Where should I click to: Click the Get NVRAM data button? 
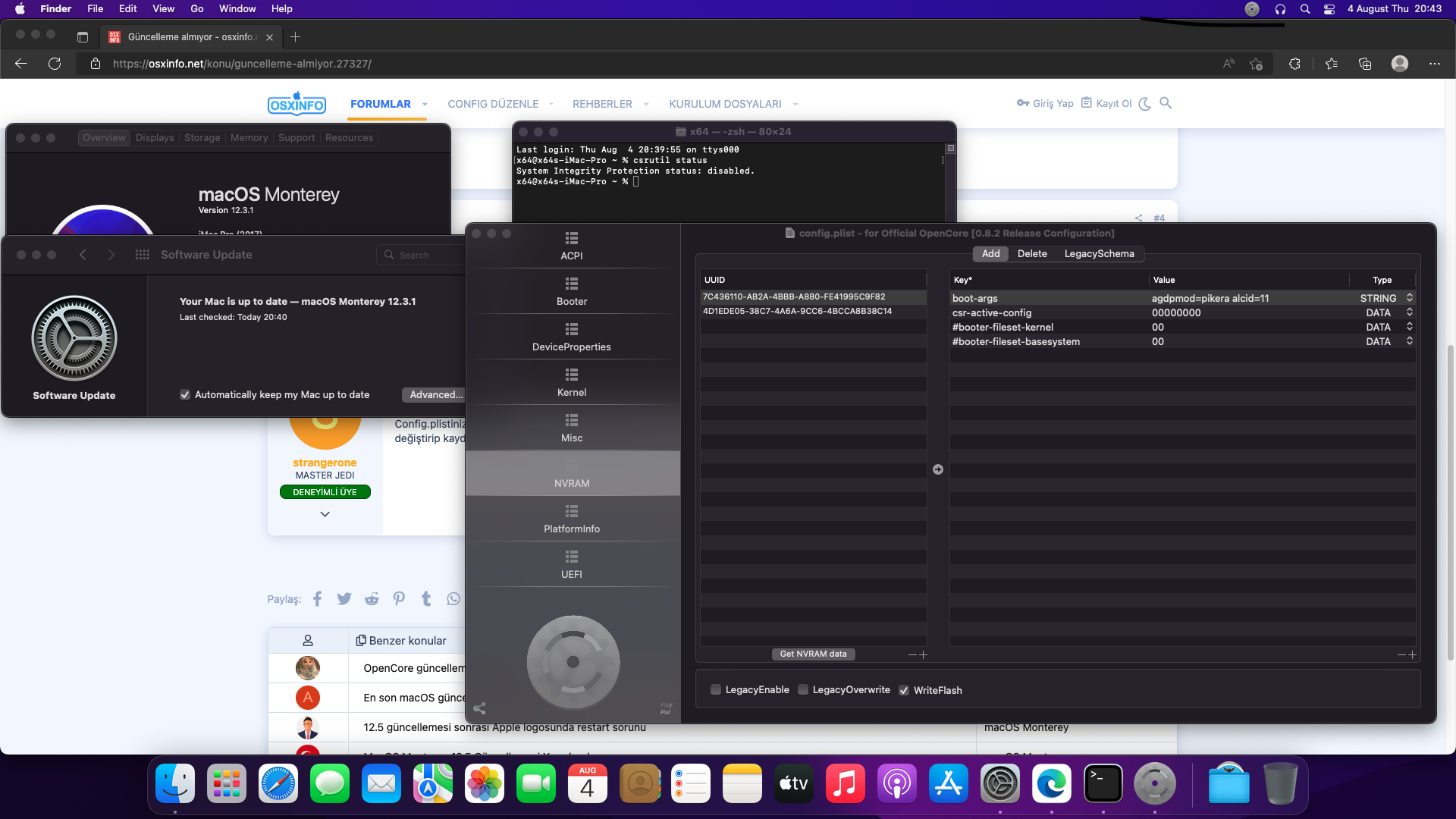click(x=813, y=654)
